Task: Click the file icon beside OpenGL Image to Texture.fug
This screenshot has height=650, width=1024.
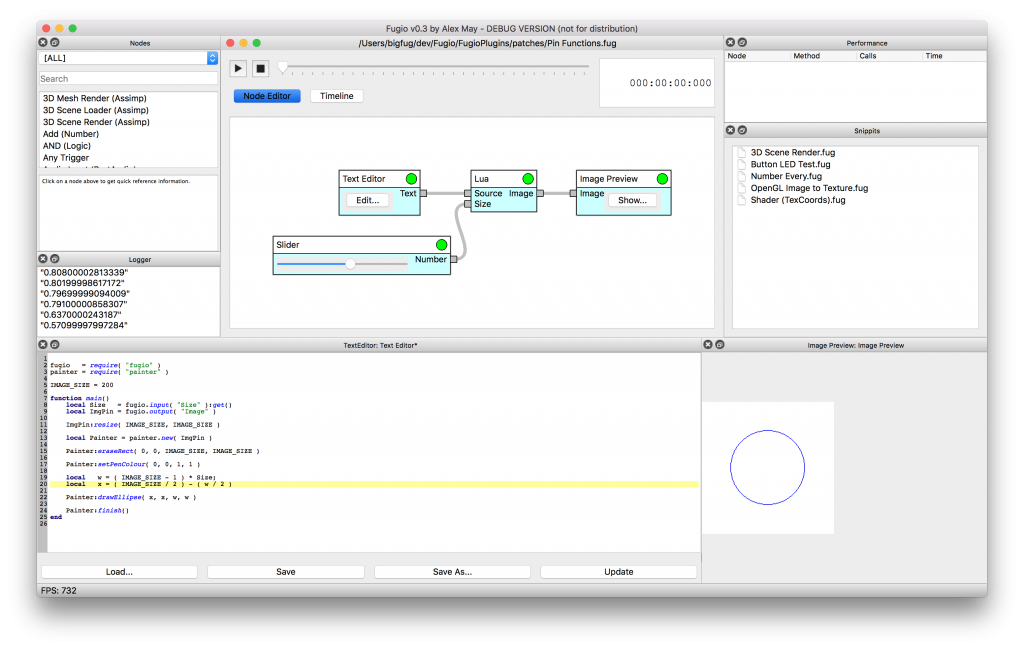Action: point(744,187)
